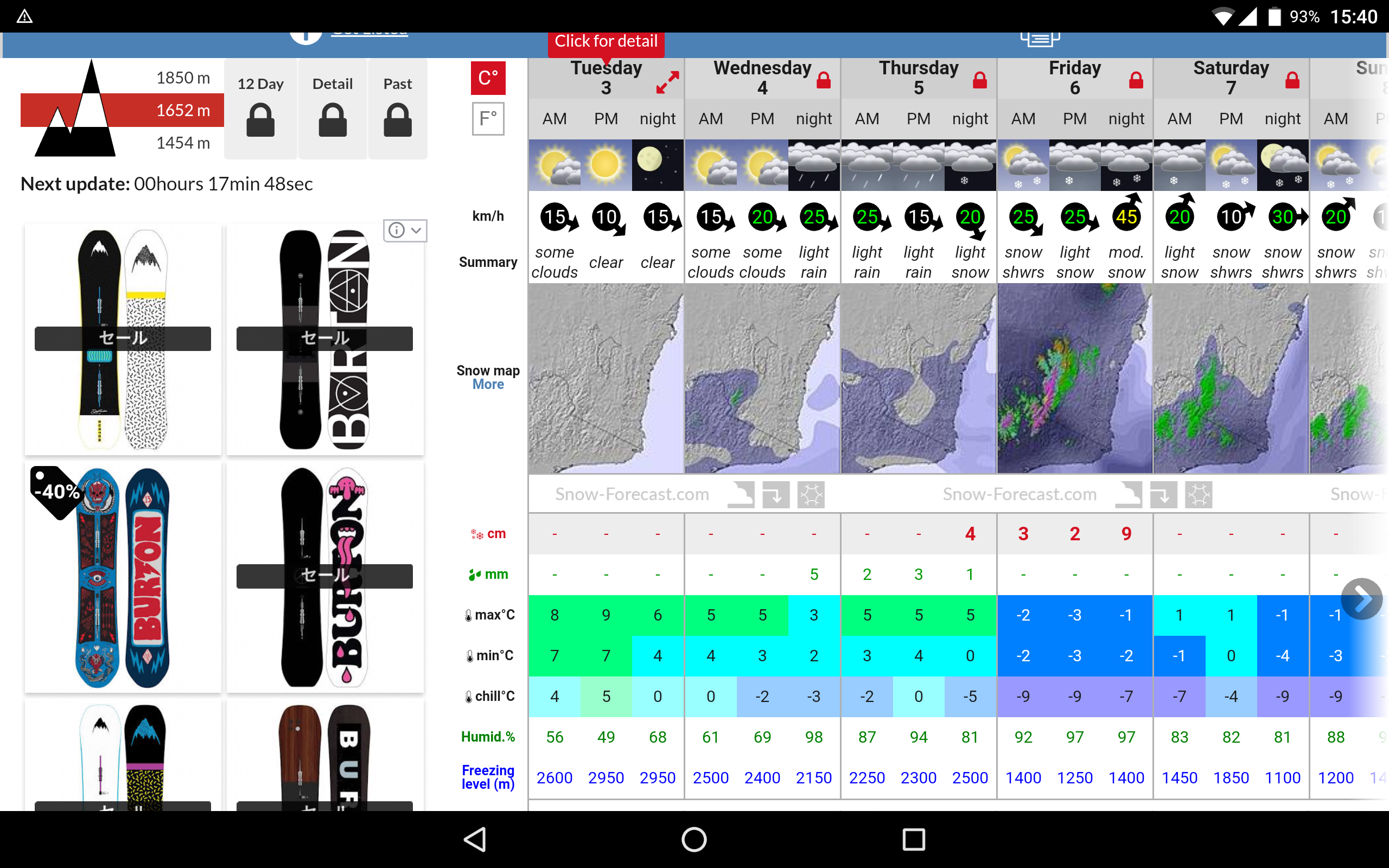Click the red lock icon beside Friday 6
The height and width of the screenshot is (868, 1389).
(x=1136, y=80)
